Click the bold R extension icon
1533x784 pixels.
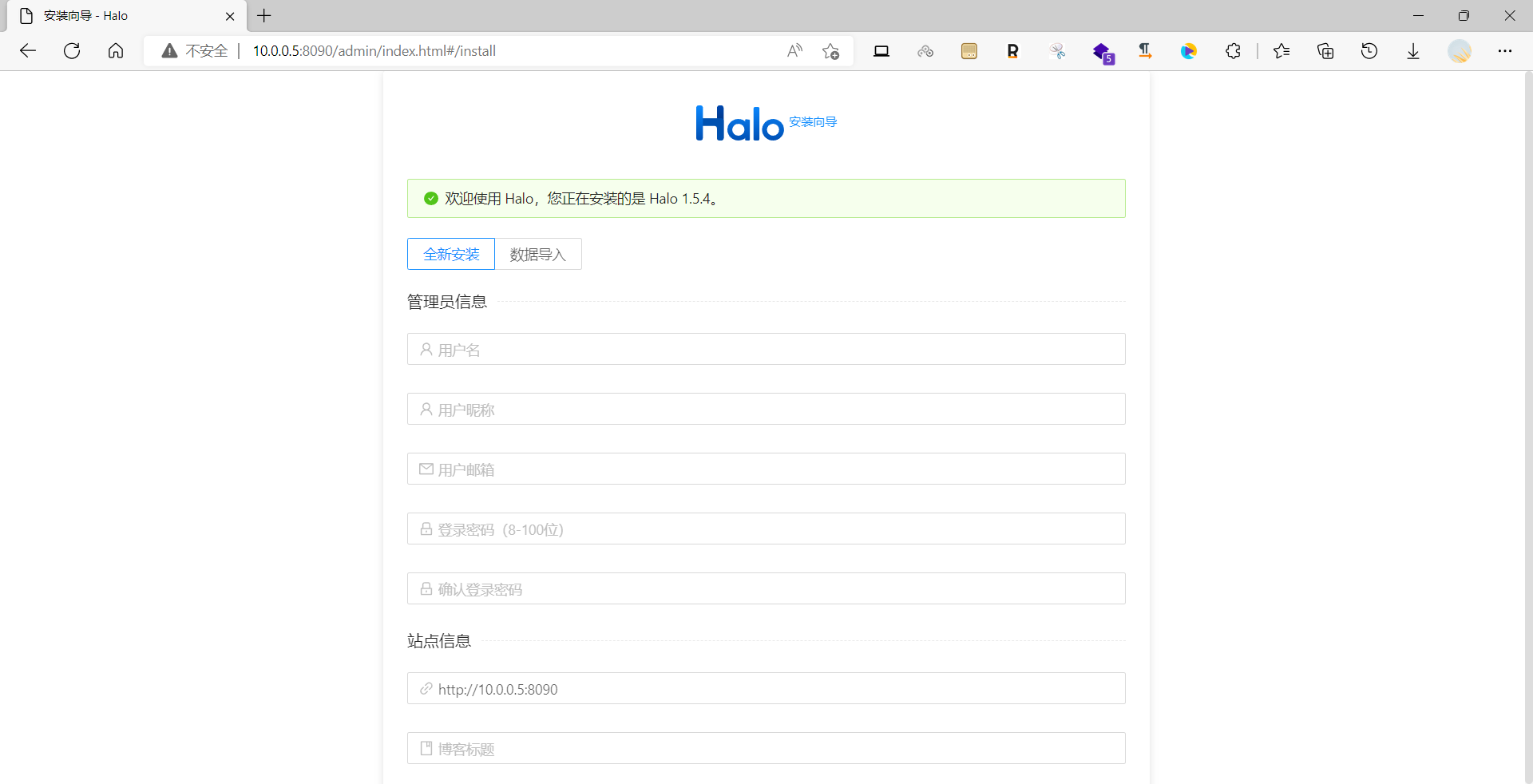pos(1012,51)
